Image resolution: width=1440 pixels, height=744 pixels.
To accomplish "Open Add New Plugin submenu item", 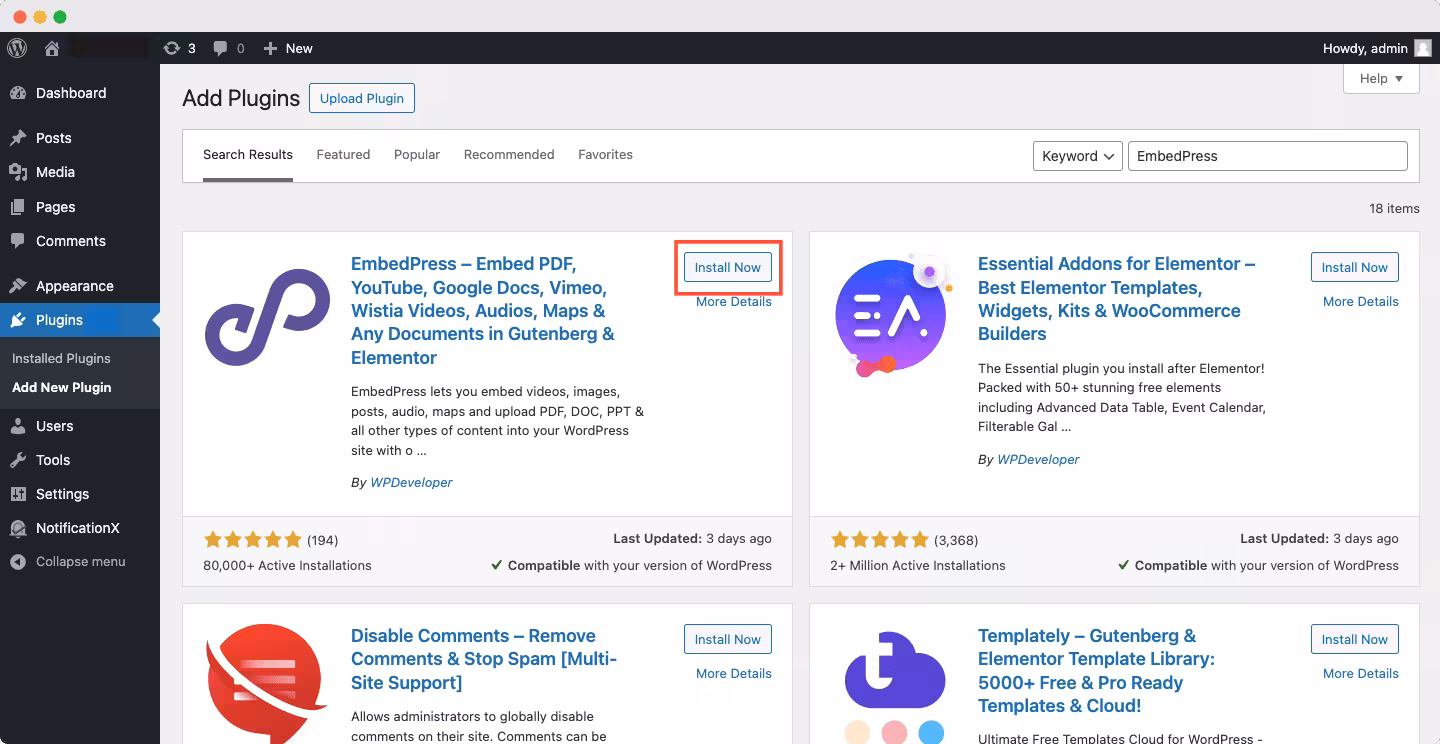I will coord(62,387).
